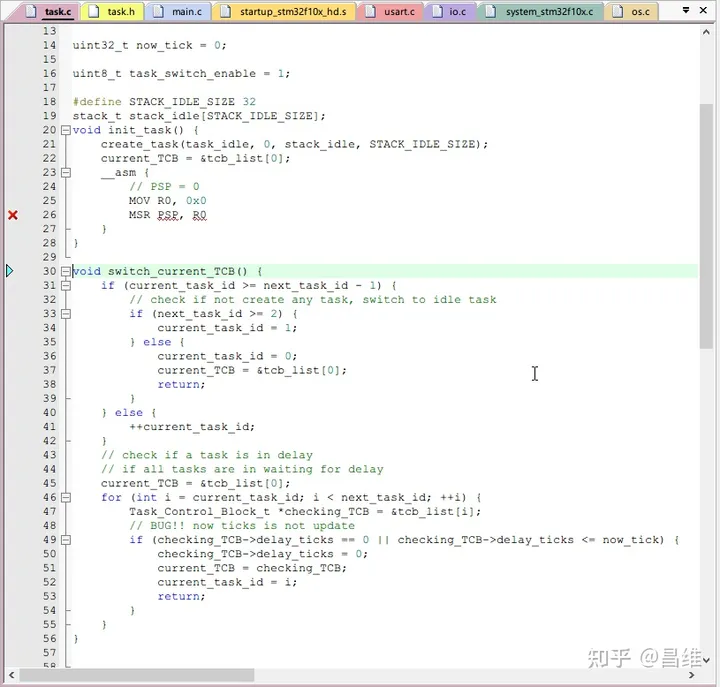
Task: Collapse the if block at line 31
Action: click(x=66, y=286)
